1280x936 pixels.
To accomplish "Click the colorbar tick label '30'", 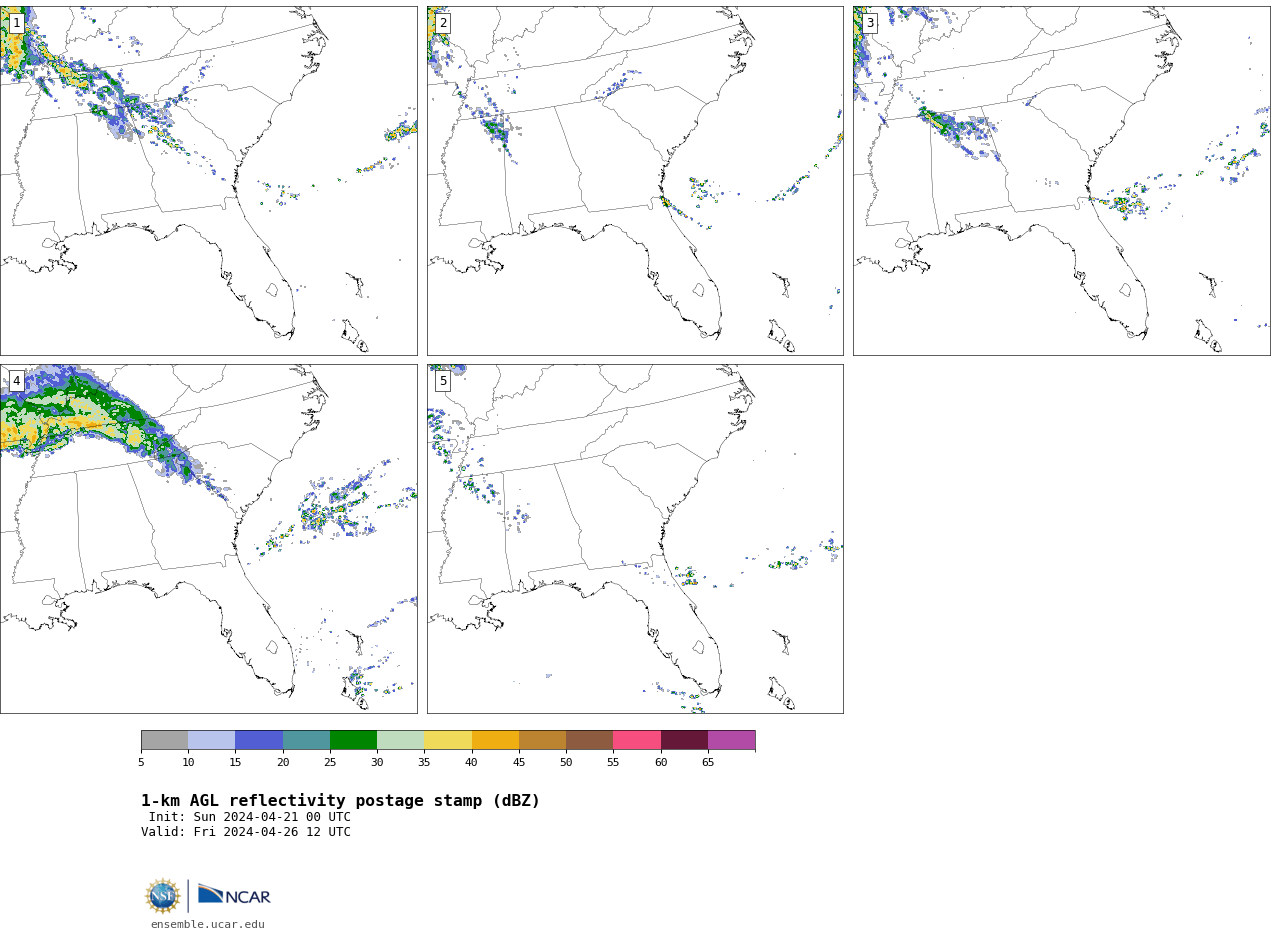I will [x=377, y=763].
